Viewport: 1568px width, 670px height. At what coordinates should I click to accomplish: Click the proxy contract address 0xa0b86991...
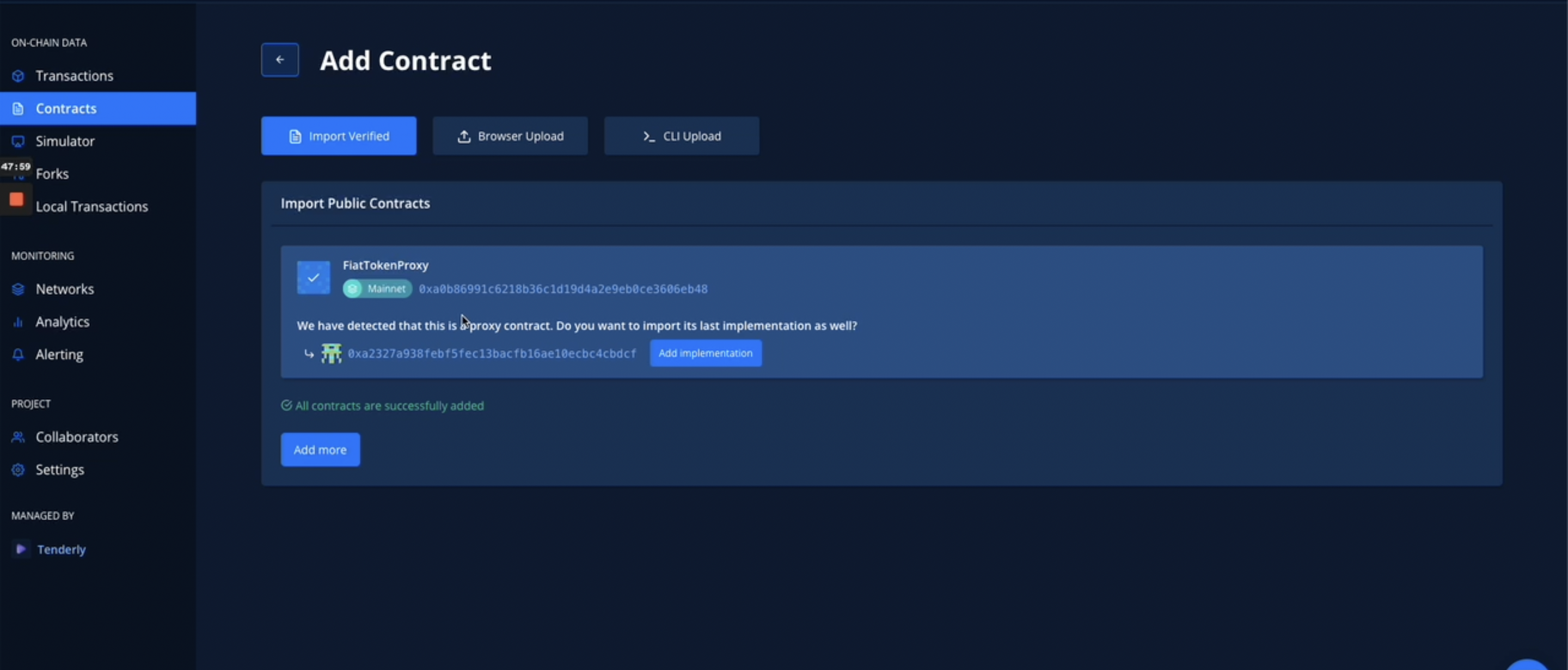tap(563, 289)
